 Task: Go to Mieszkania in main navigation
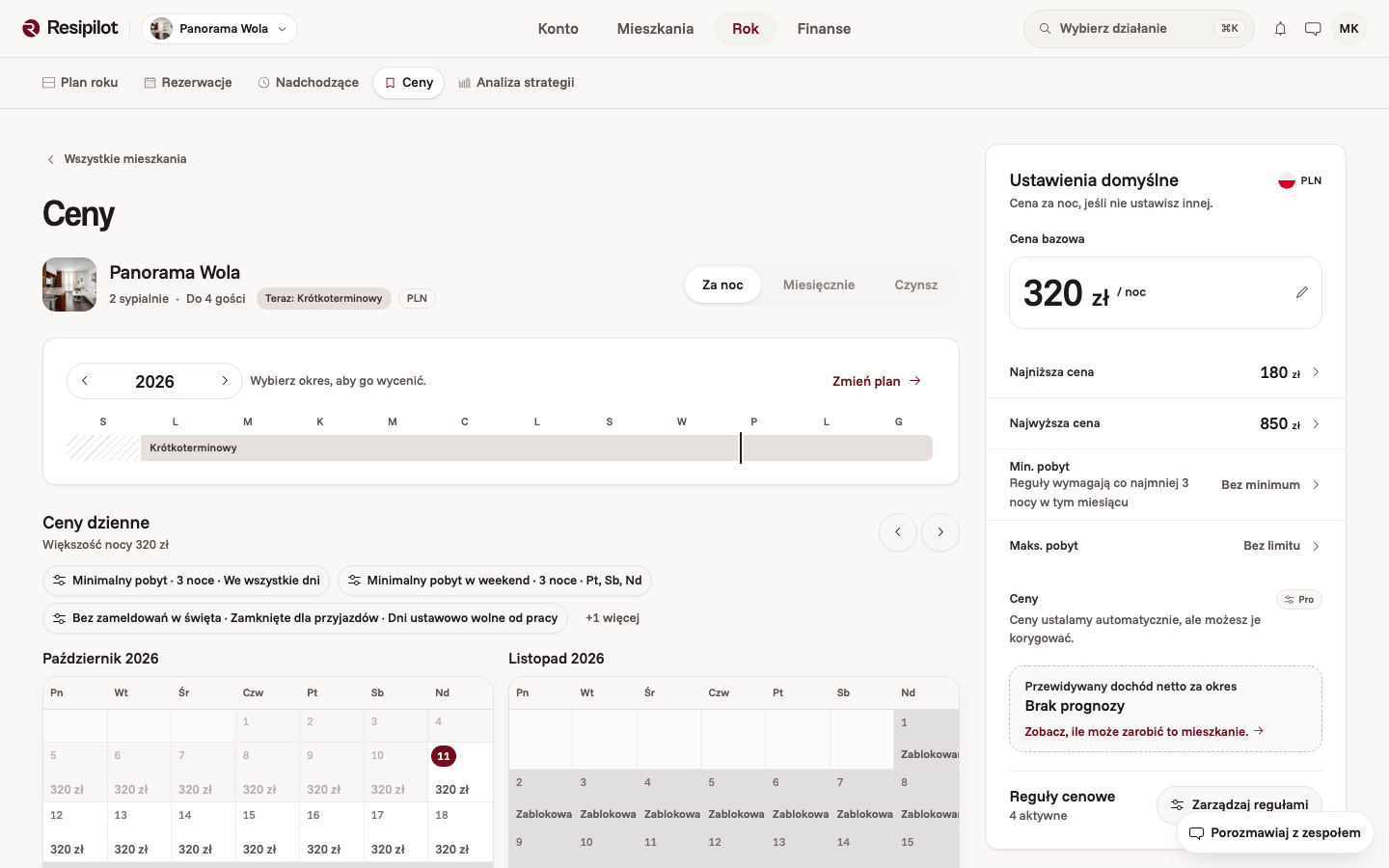tap(656, 29)
